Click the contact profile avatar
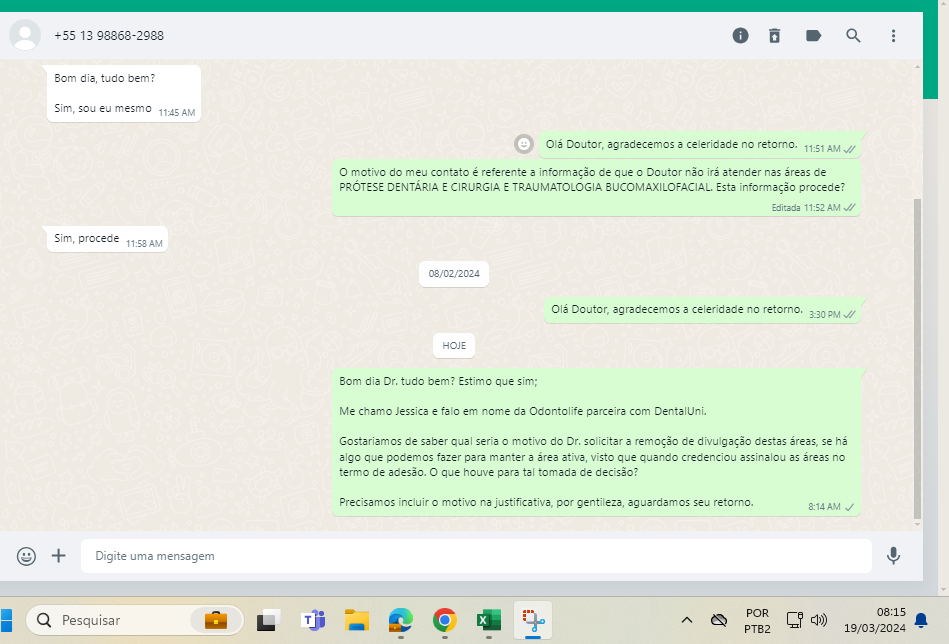949x644 pixels. [x=25, y=35]
